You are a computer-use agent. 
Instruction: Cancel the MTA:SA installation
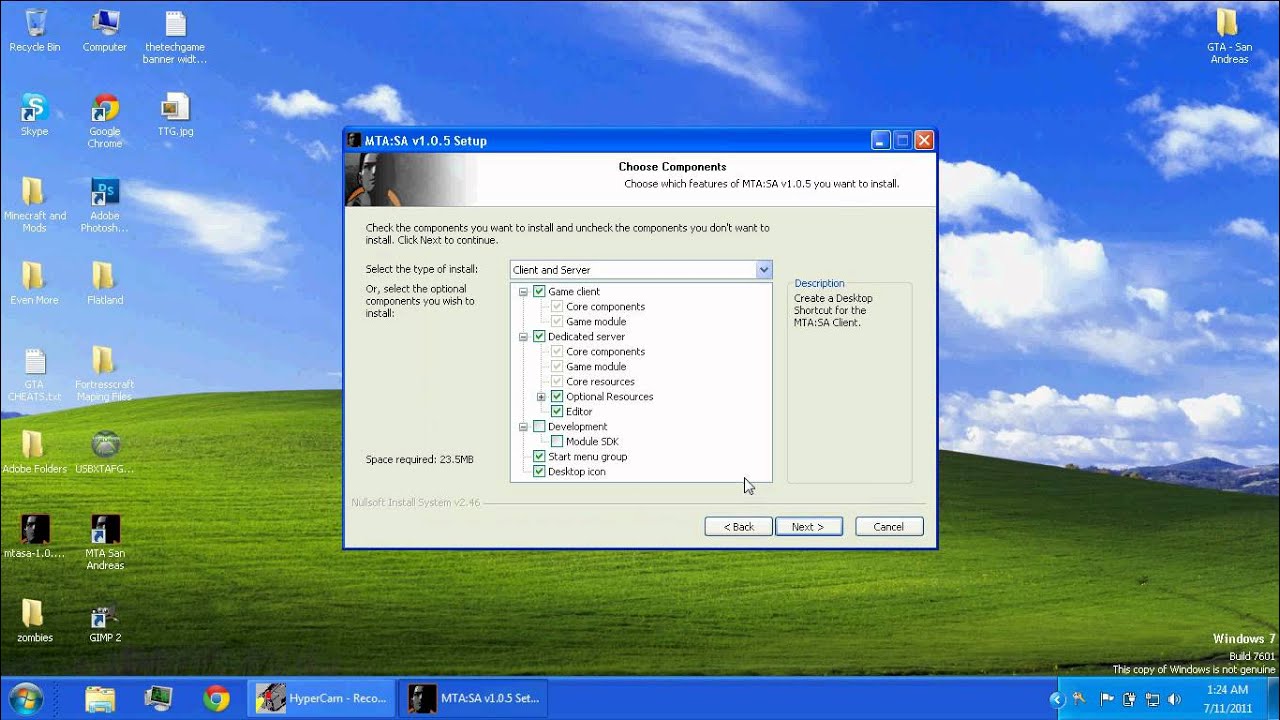[x=888, y=527]
